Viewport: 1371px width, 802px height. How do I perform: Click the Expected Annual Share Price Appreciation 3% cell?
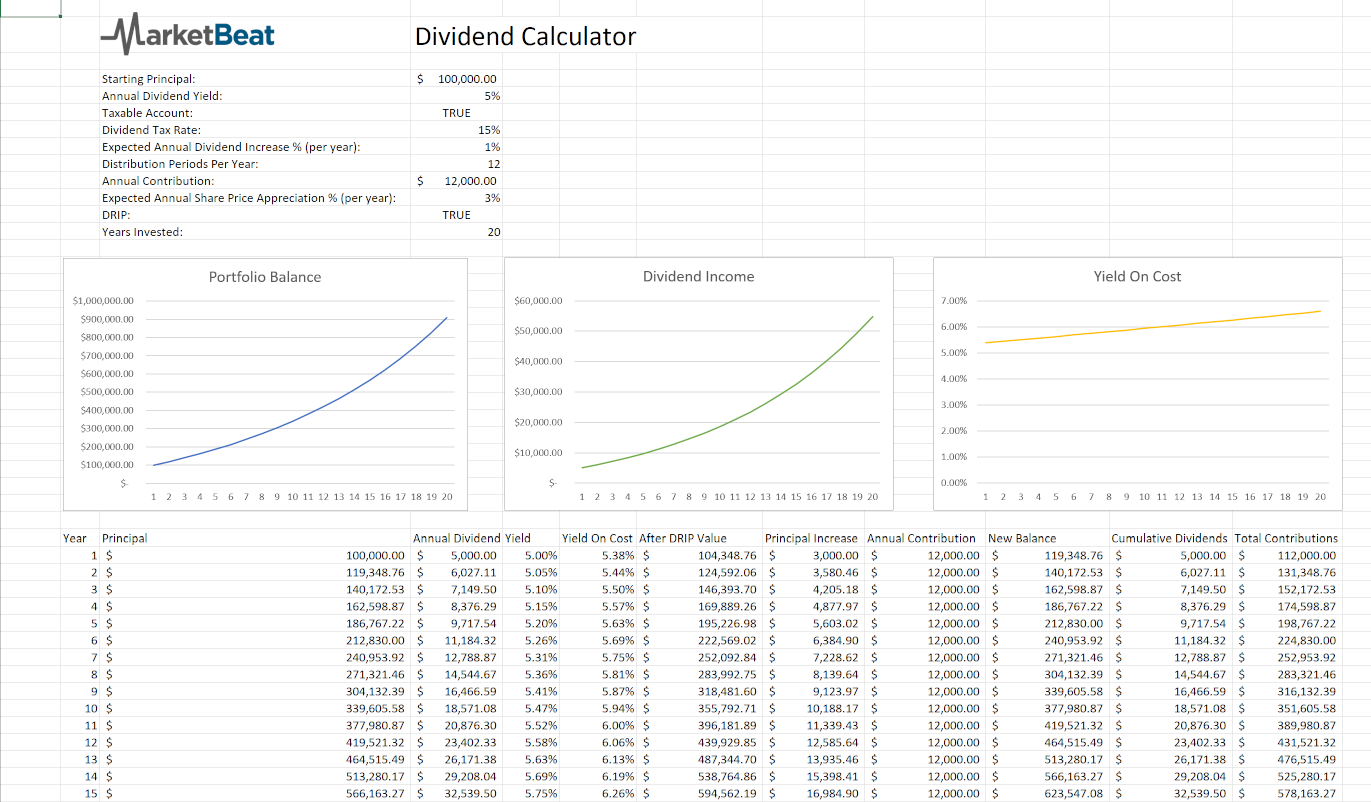[x=491, y=198]
